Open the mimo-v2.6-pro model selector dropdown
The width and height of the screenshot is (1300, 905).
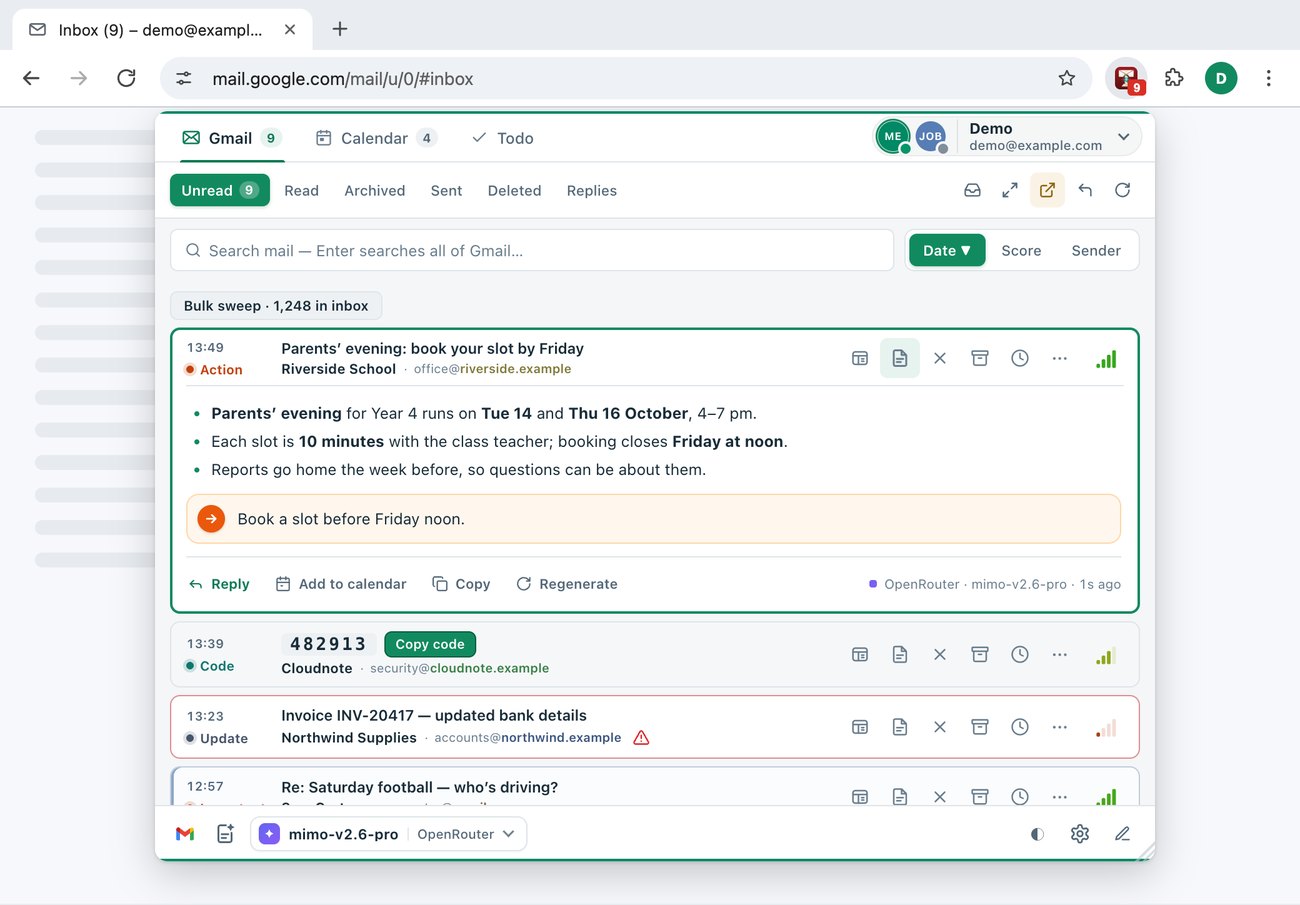389,834
